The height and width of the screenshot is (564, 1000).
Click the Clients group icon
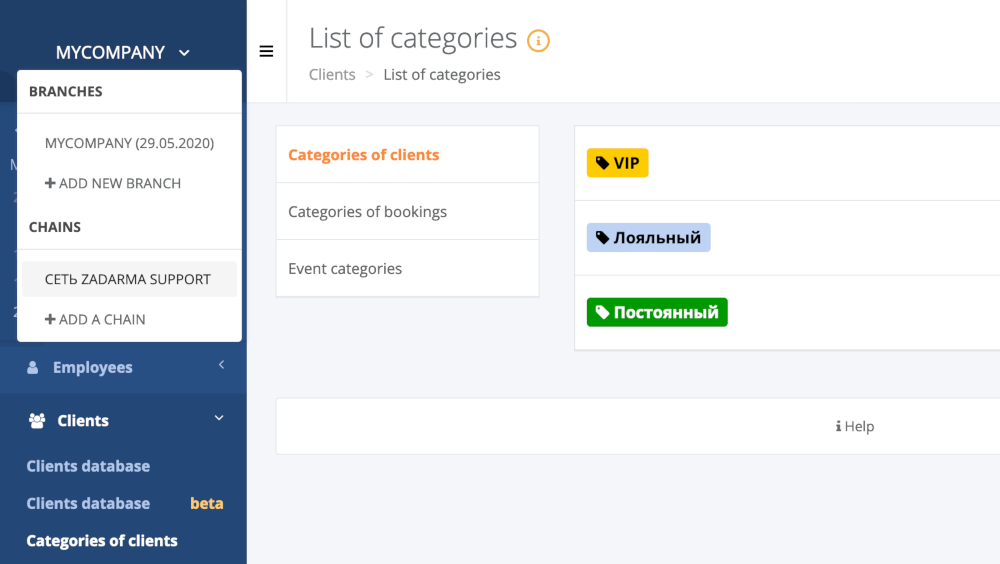pos(37,420)
